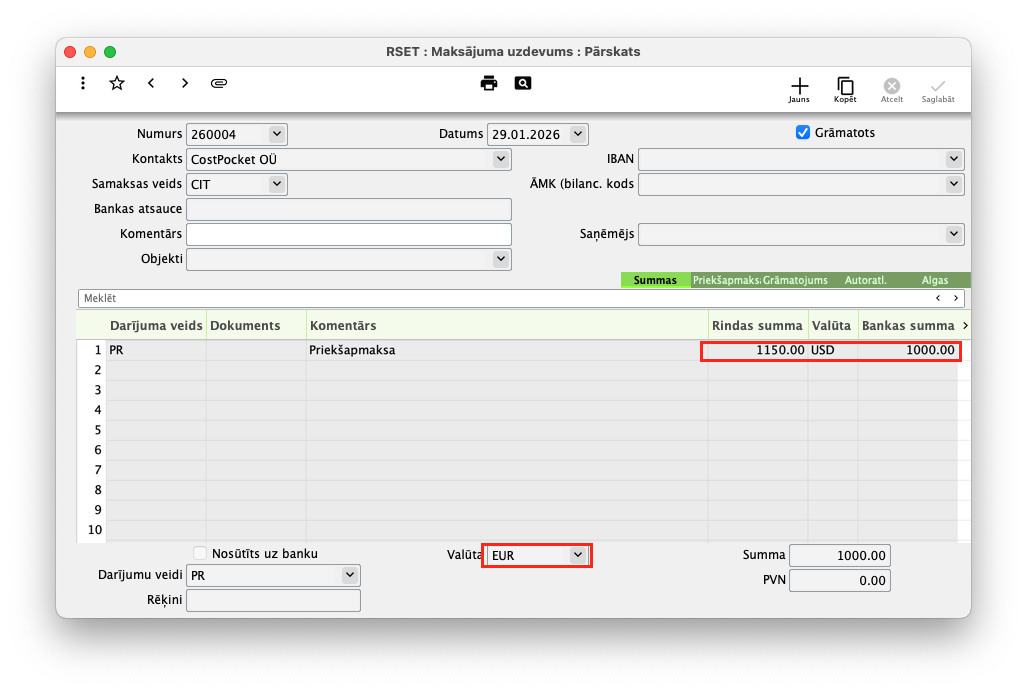Switch to the Algas tab
Image resolution: width=1027 pixels, height=692 pixels.
(x=934, y=281)
